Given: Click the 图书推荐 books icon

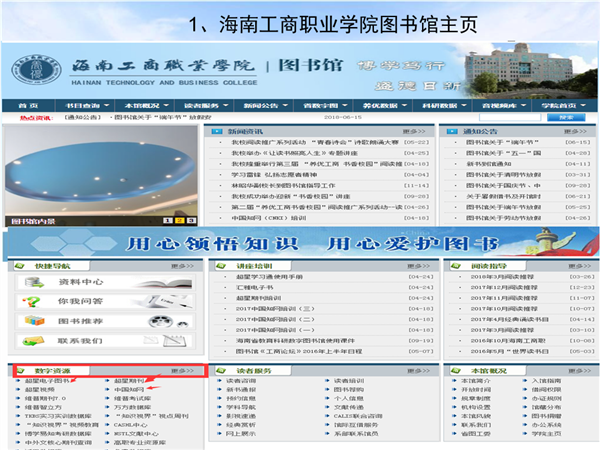Looking at the screenshot, I should coord(34,320).
